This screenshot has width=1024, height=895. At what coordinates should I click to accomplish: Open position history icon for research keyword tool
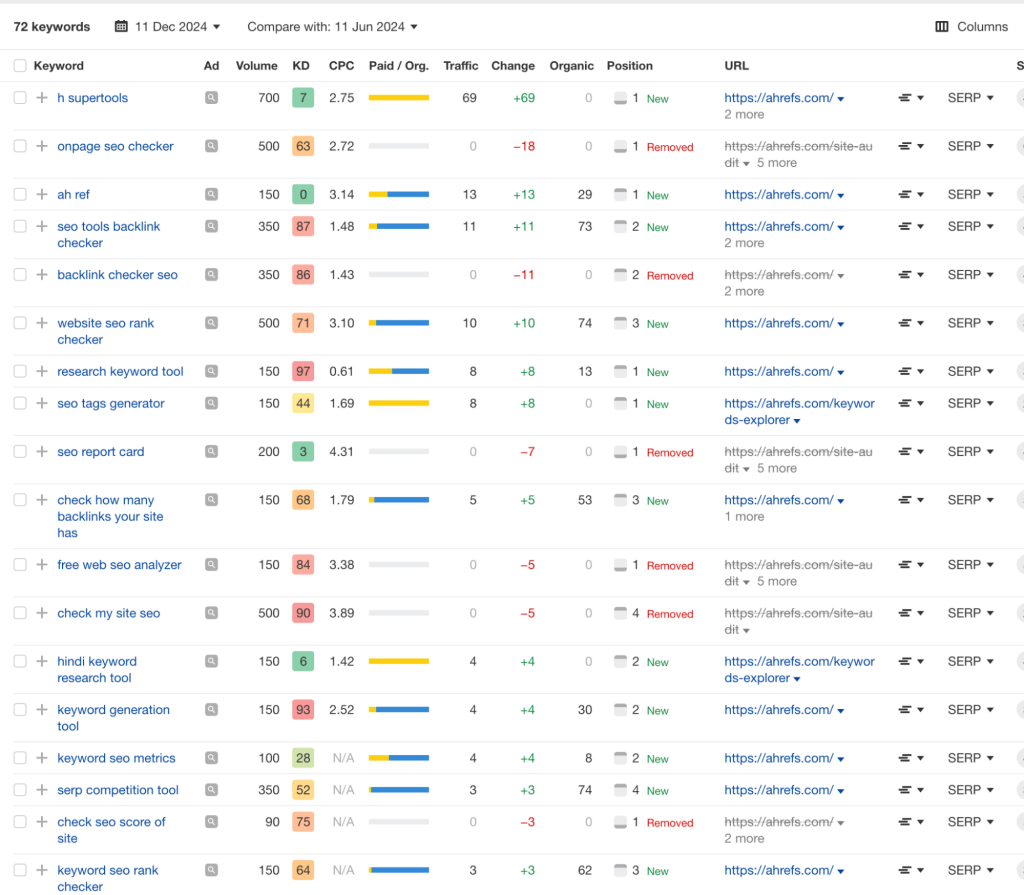910,371
